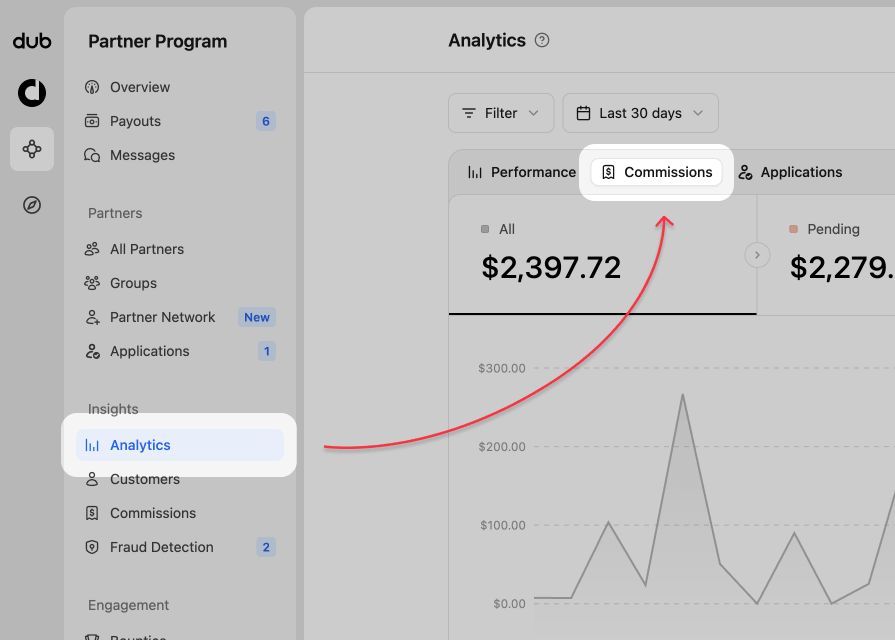Click the help question mark beside Analytics
The width and height of the screenshot is (895, 640).
[x=542, y=41]
